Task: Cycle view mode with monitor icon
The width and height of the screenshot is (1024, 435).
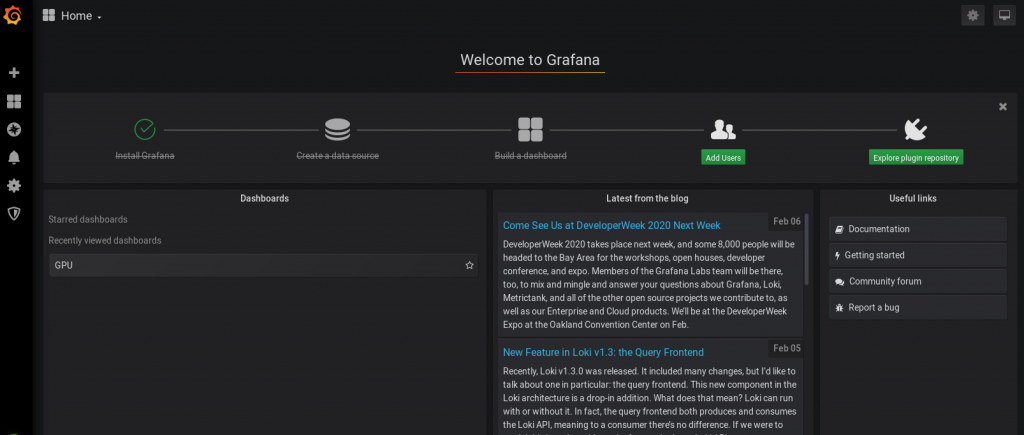Action: [x=1004, y=15]
